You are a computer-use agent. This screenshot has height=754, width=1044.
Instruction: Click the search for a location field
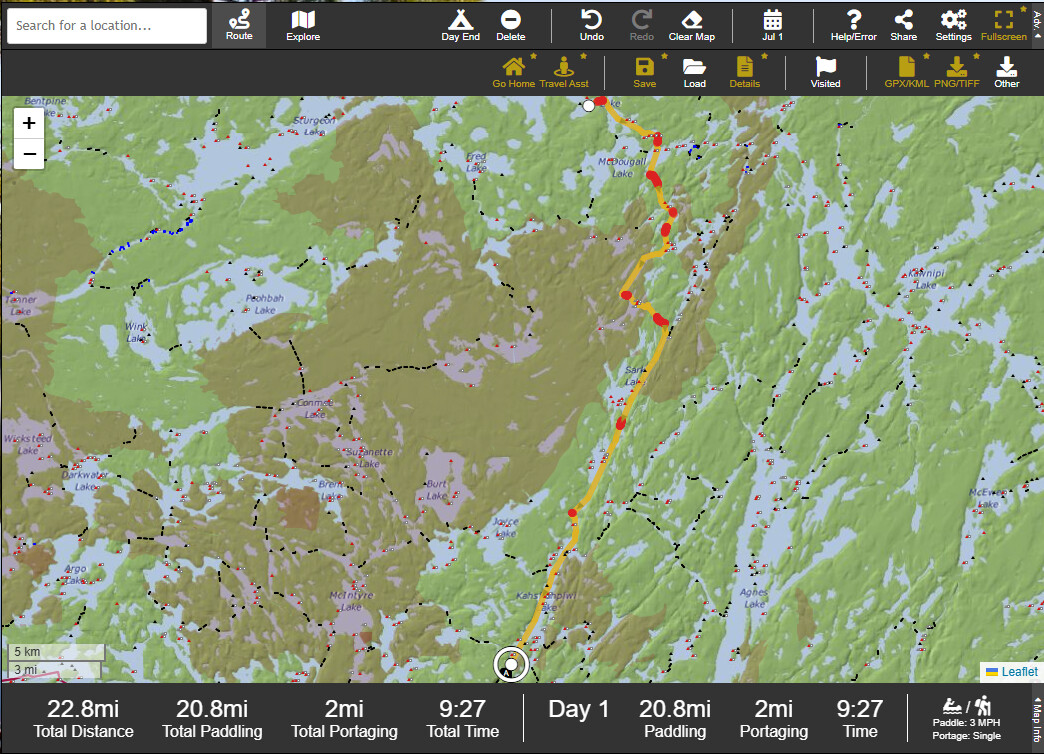pyautogui.click(x=107, y=26)
